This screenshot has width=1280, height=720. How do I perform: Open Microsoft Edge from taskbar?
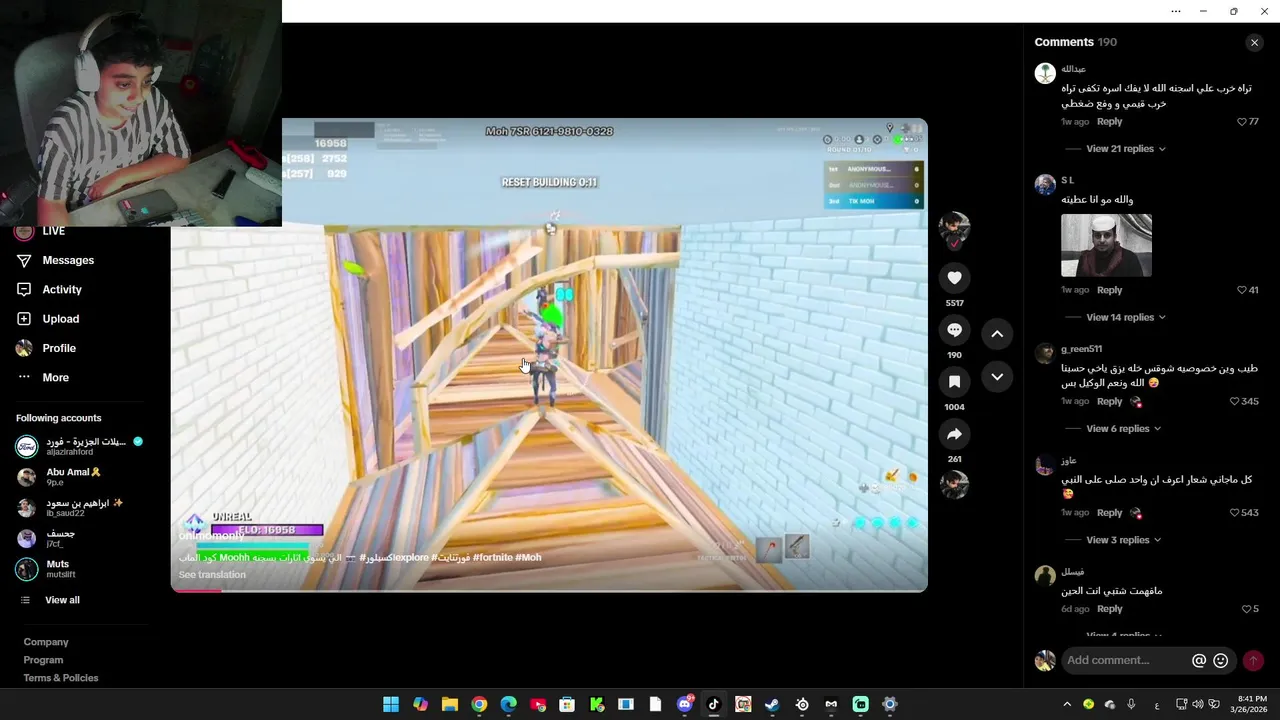click(508, 704)
